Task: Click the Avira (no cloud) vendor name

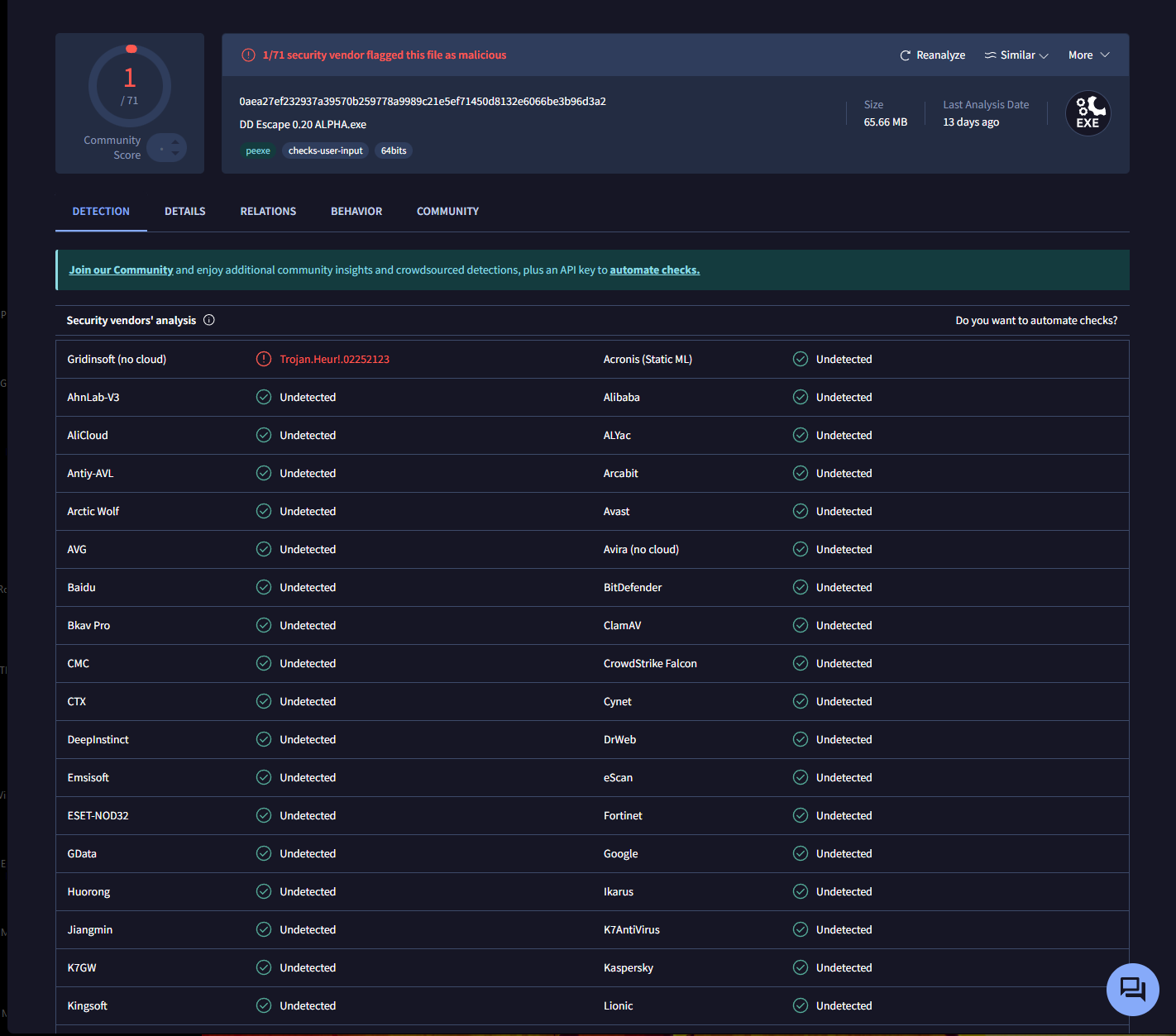Action: [x=641, y=550]
